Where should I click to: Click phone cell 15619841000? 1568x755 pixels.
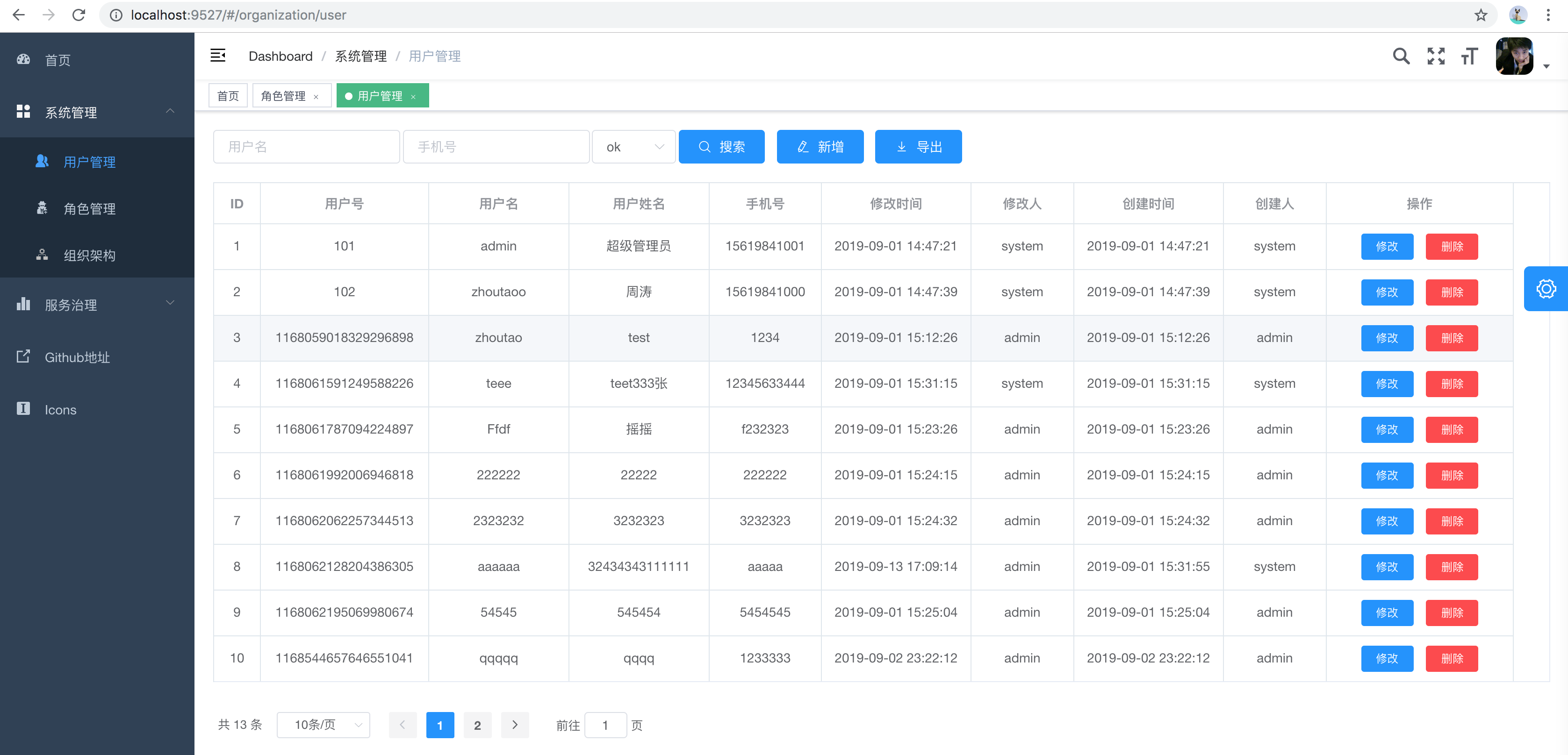tap(764, 292)
